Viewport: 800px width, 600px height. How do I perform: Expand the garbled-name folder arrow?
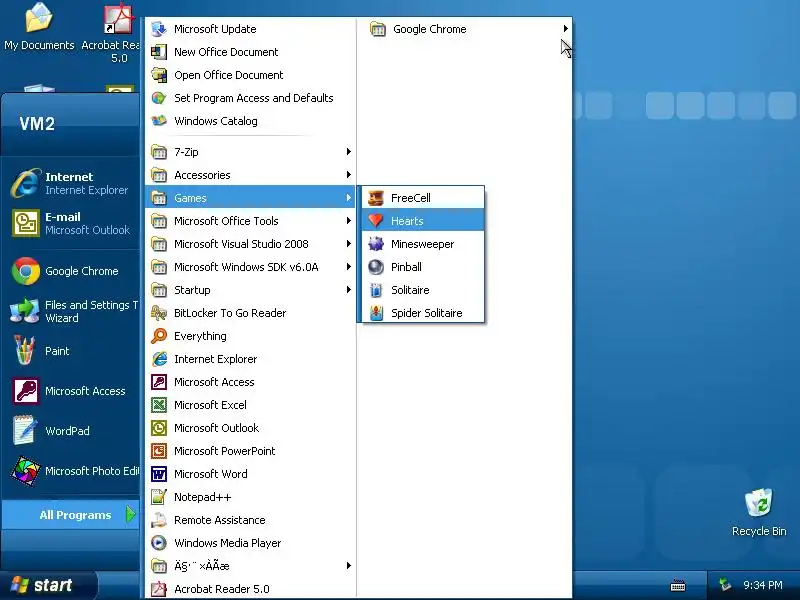pos(348,565)
